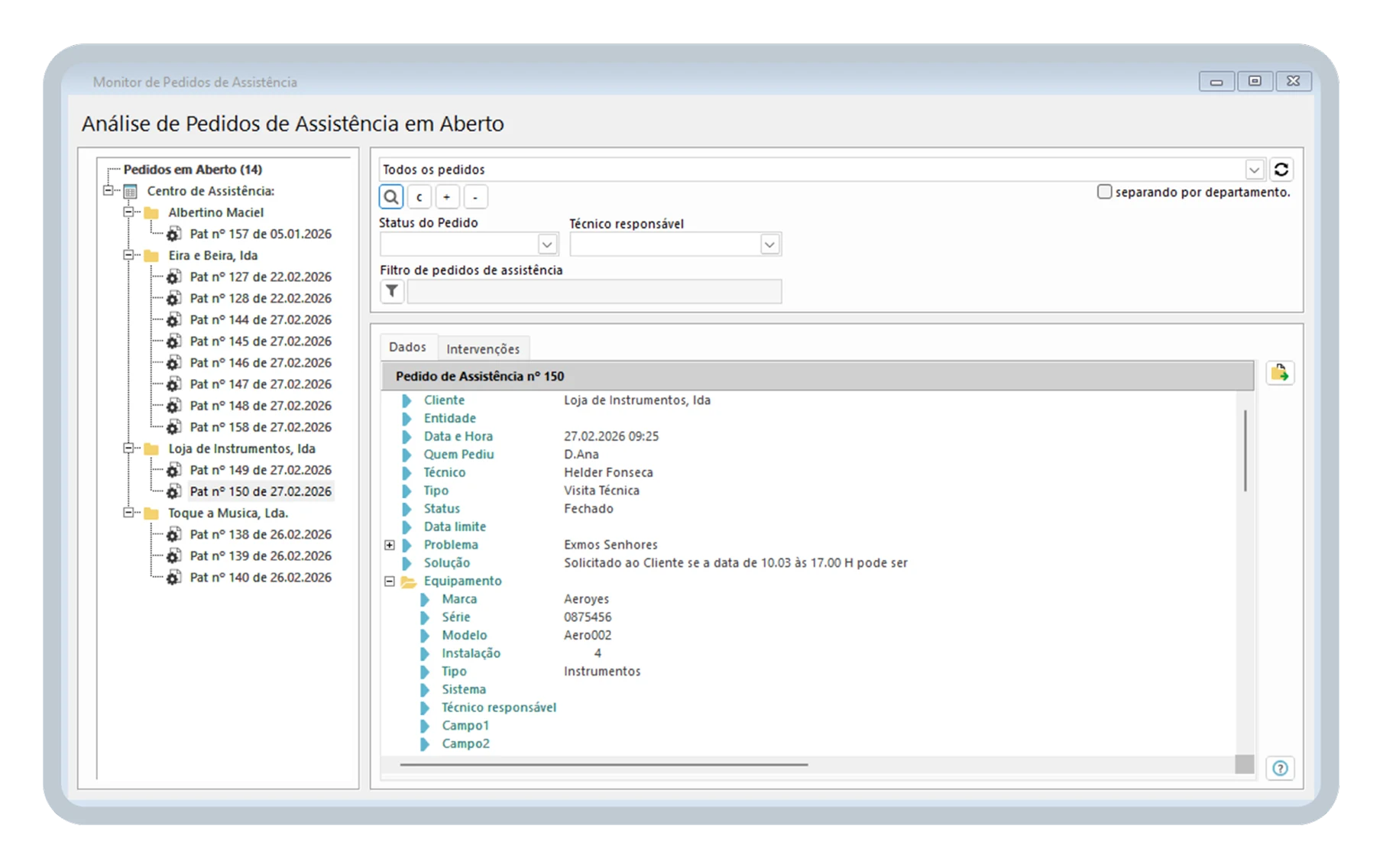Click the 'c' clear button
This screenshot has width=1383, height=868.
pyautogui.click(x=419, y=197)
